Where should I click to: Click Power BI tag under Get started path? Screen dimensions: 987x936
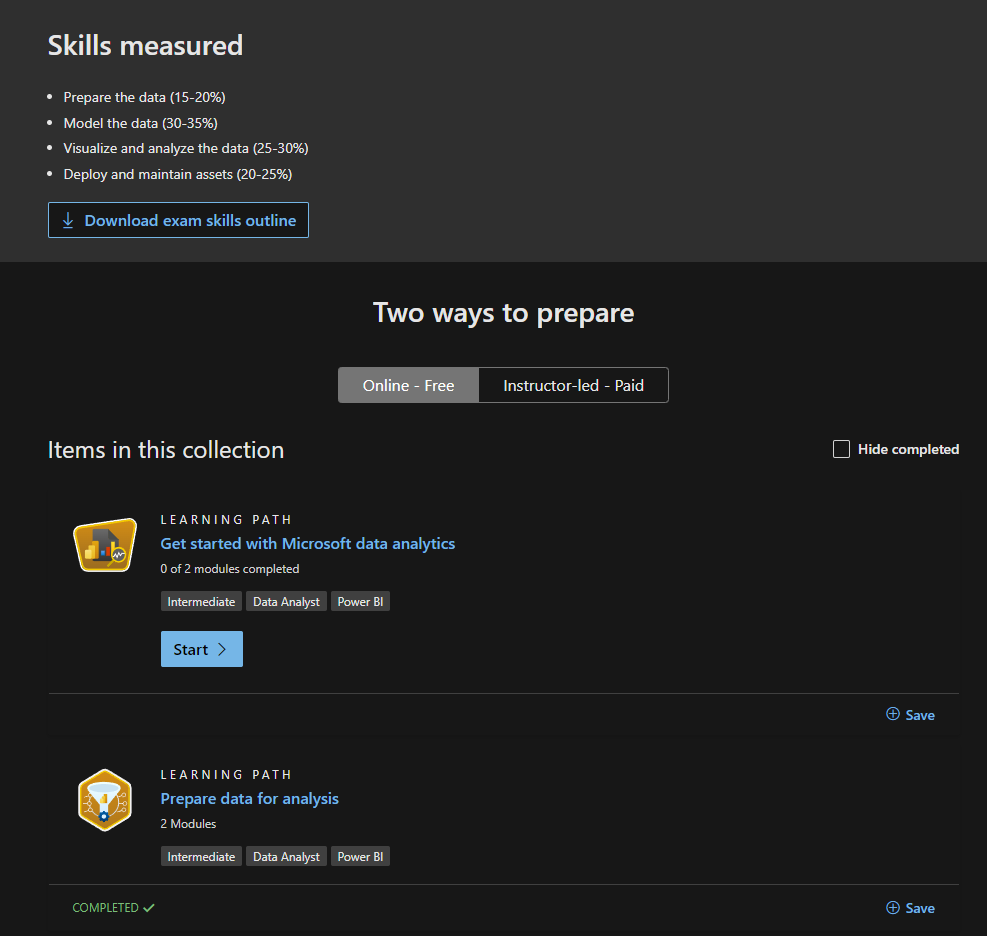coord(360,601)
